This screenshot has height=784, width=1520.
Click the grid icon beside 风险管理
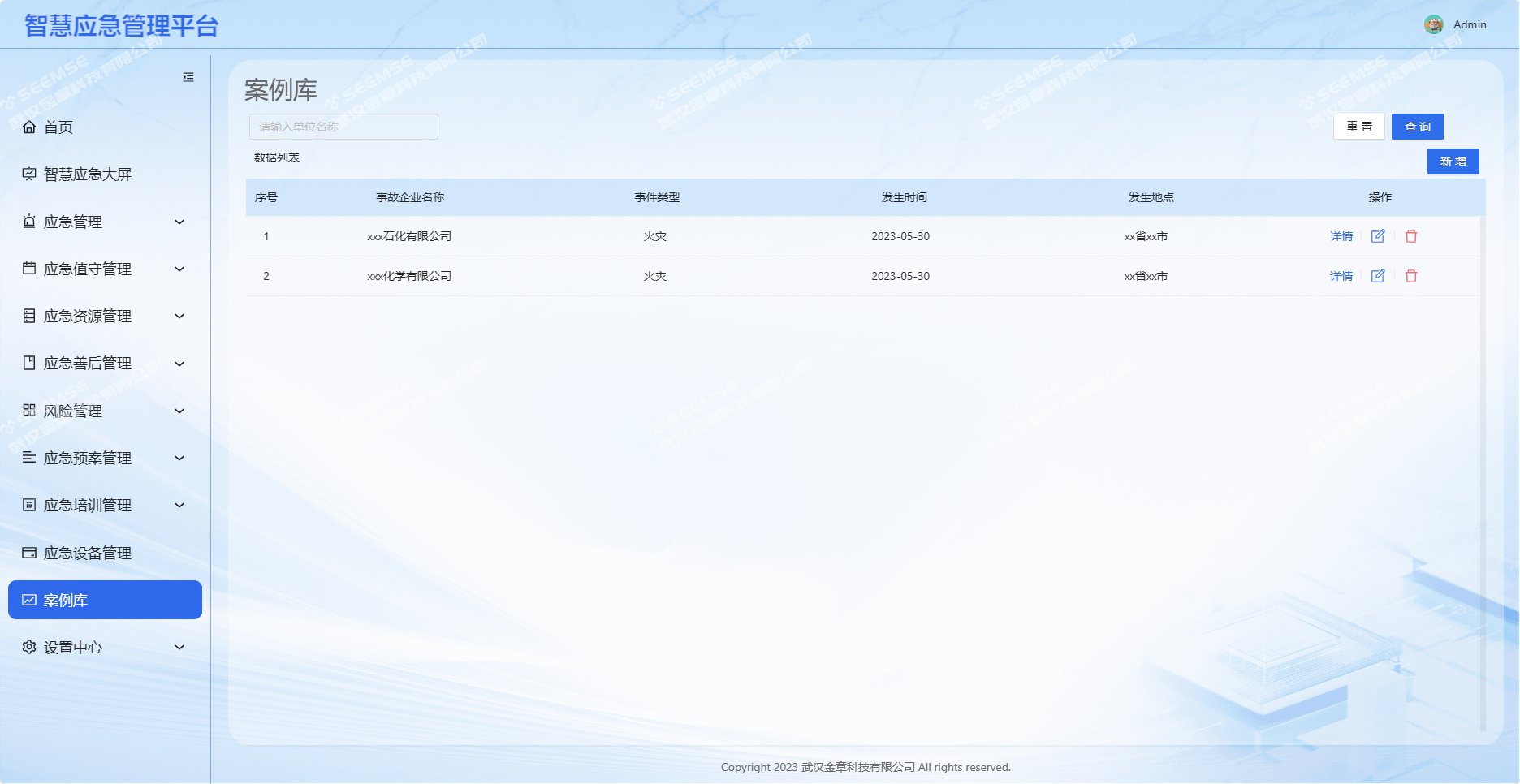click(29, 411)
